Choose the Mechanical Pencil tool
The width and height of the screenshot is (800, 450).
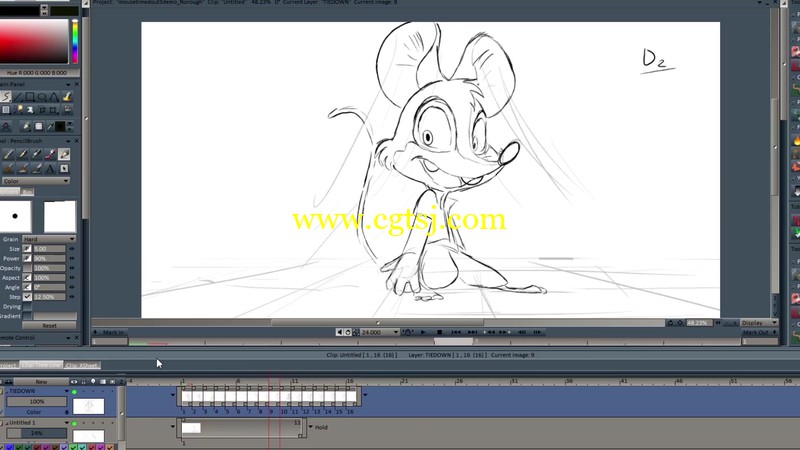pyautogui.click(x=36, y=154)
